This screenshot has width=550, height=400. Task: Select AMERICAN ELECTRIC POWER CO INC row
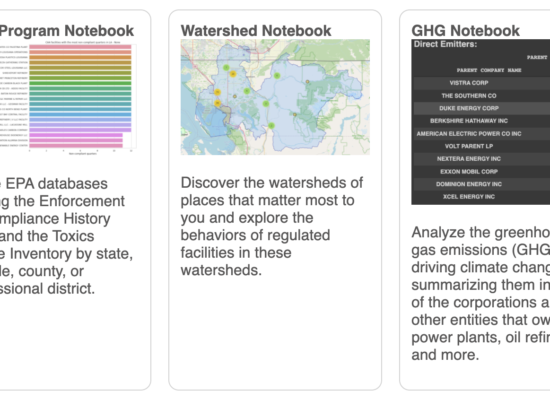point(482,133)
